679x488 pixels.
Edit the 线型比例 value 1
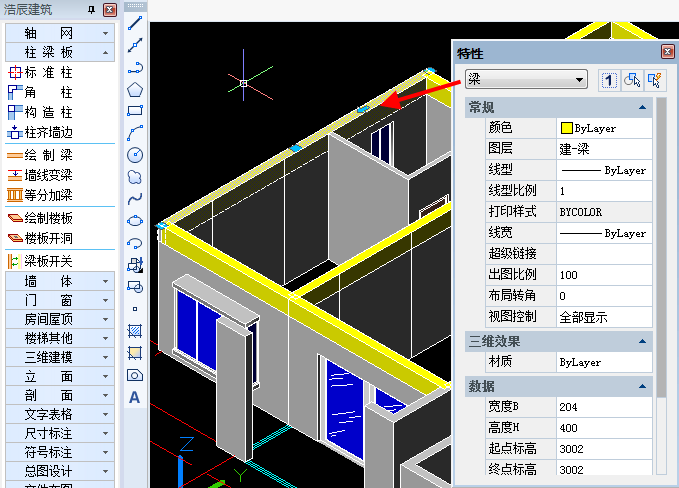click(x=604, y=191)
